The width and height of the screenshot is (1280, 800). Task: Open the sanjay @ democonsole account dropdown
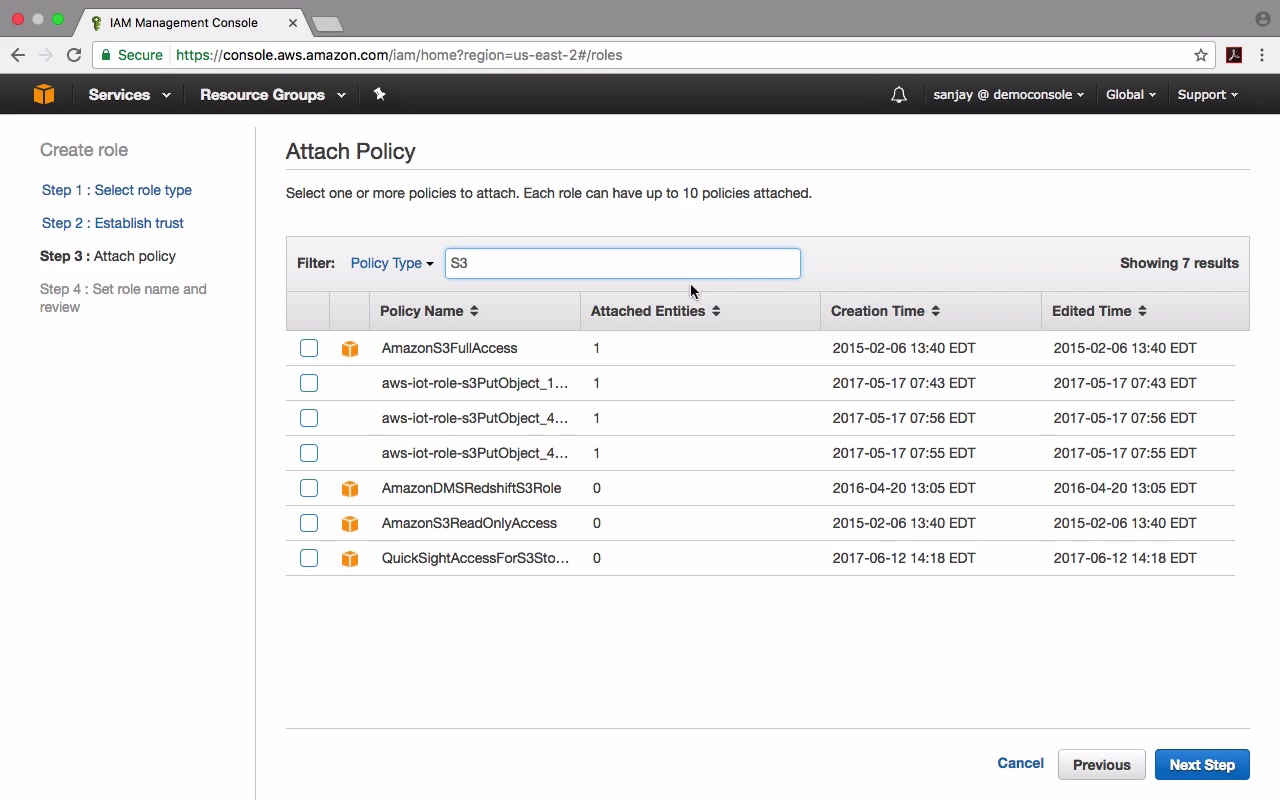[x=1008, y=95]
